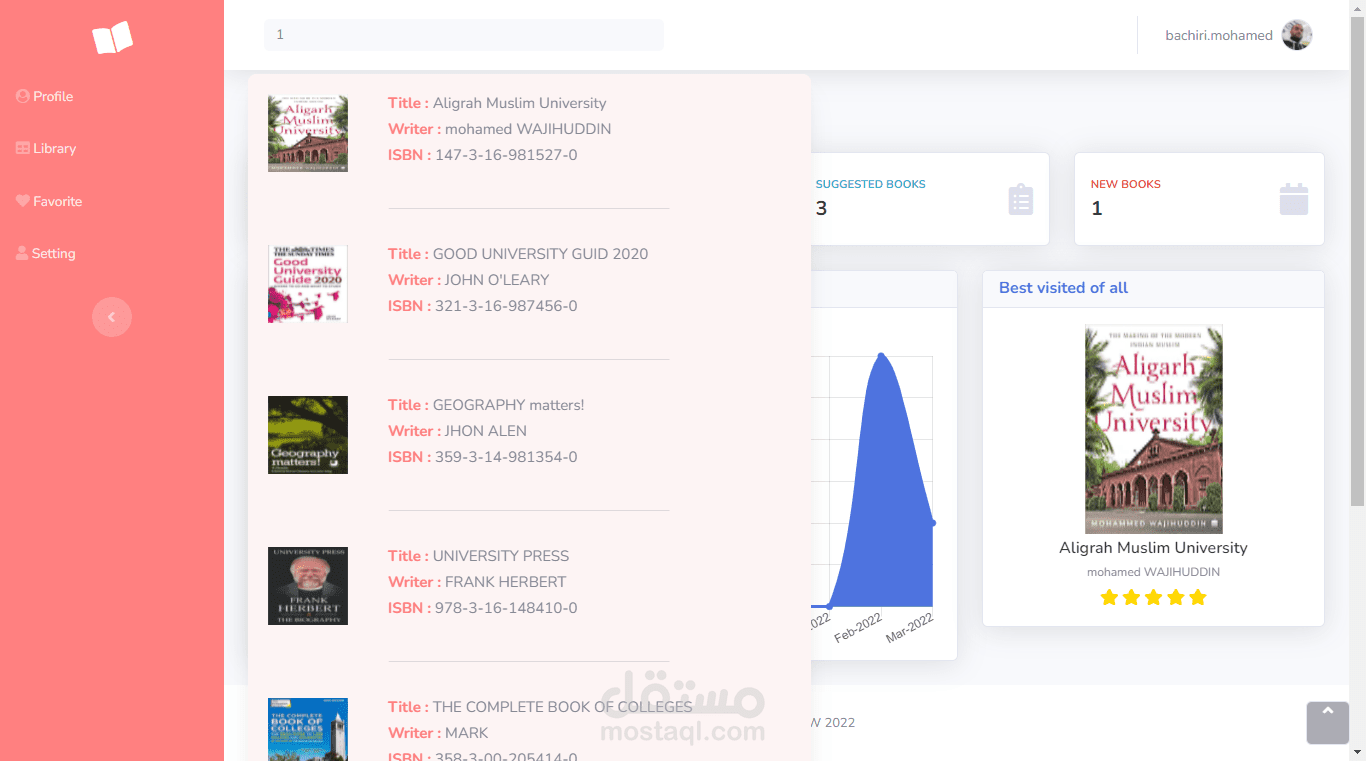Click the New Books calendar icon

1294,199
